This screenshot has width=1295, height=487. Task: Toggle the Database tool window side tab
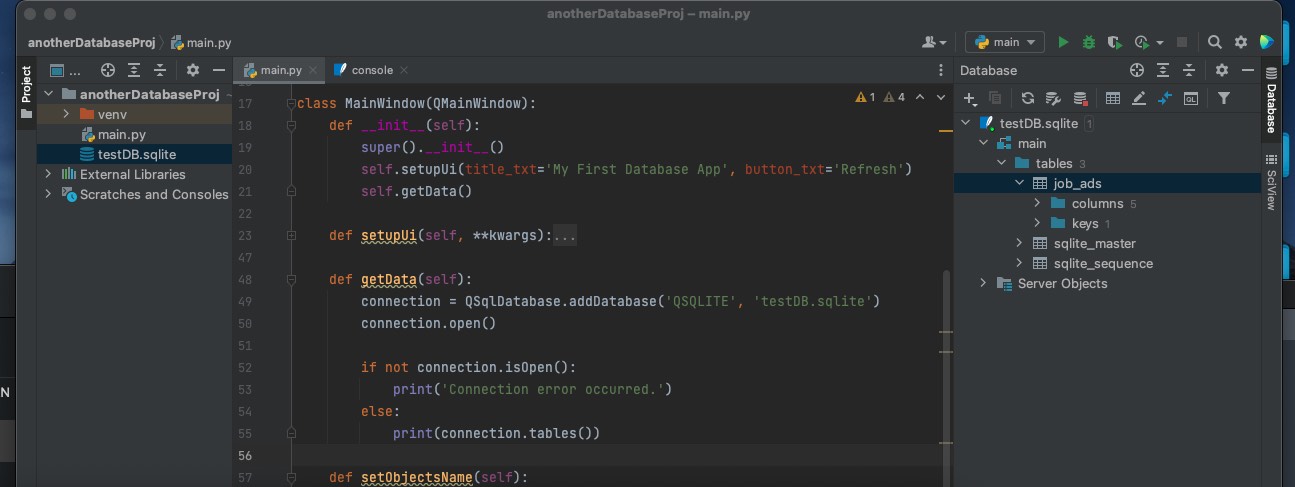[1271, 101]
